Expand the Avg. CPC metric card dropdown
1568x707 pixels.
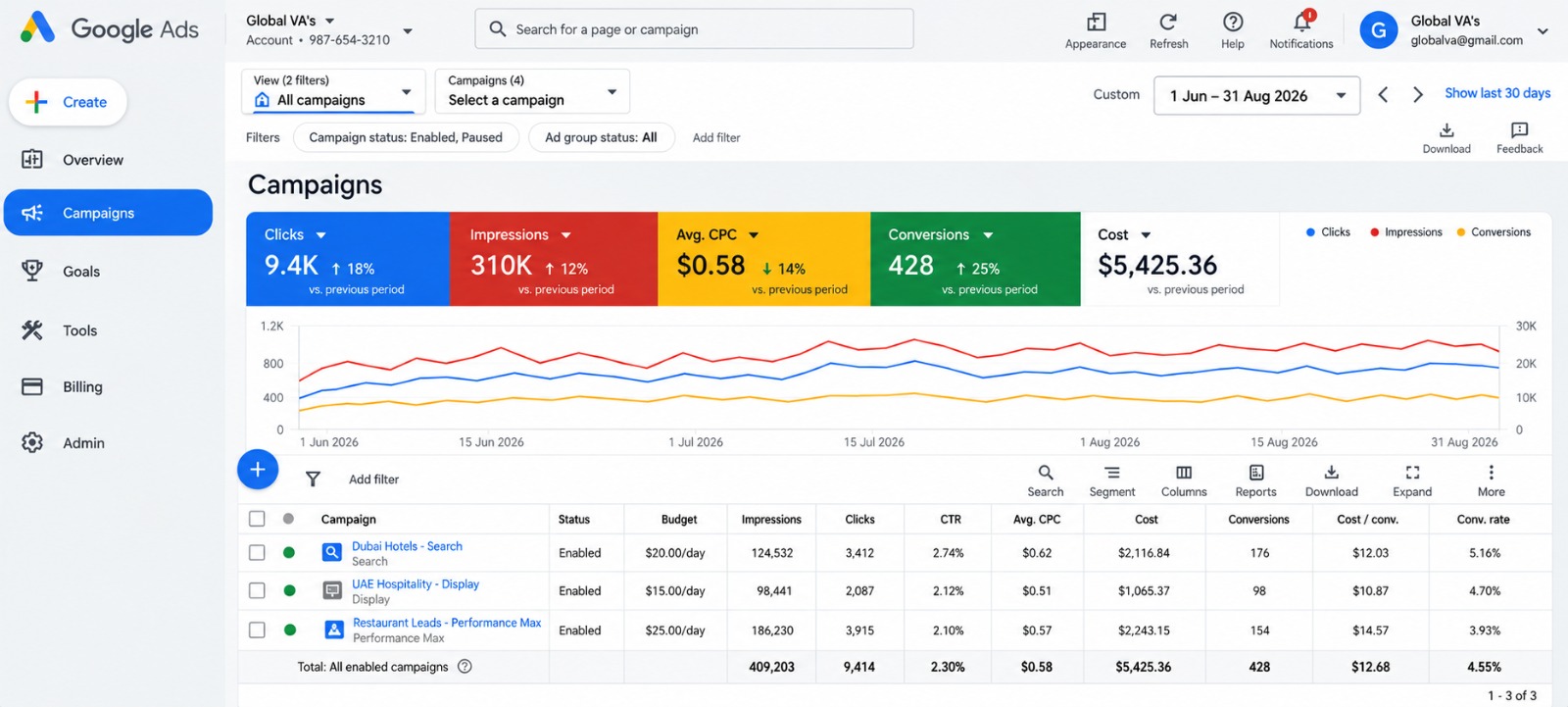coord(754,235)
